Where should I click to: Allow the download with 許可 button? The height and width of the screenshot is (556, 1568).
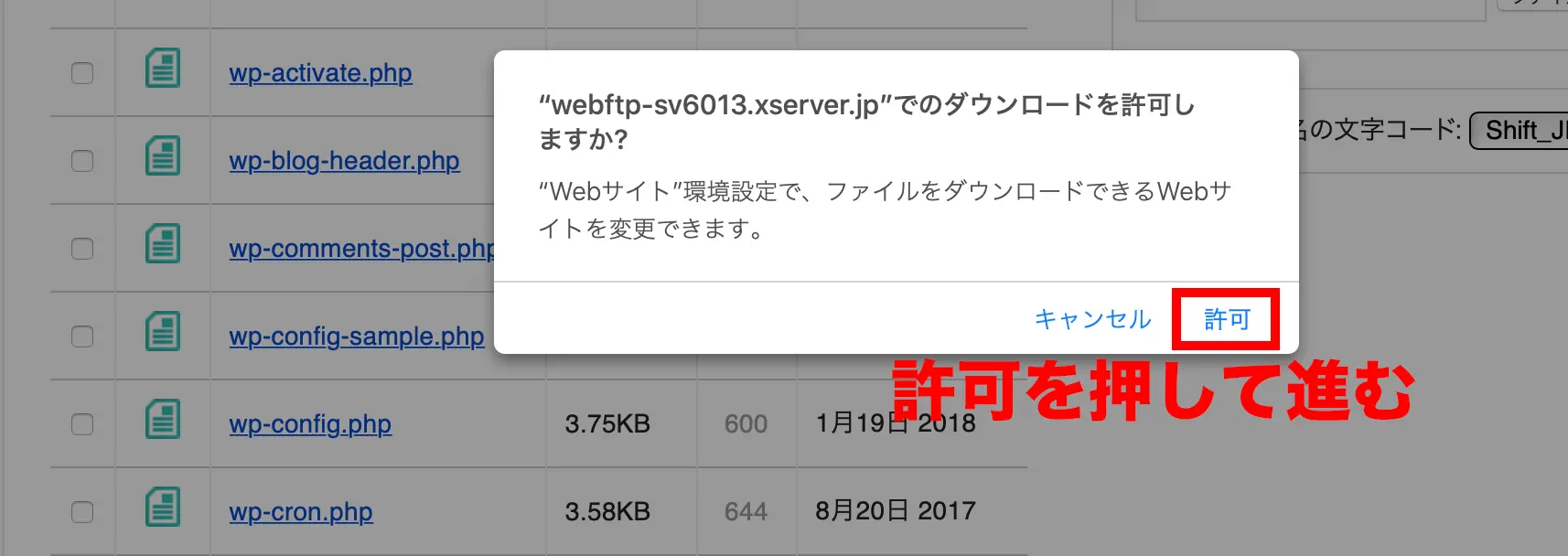tap(1226, 319)
